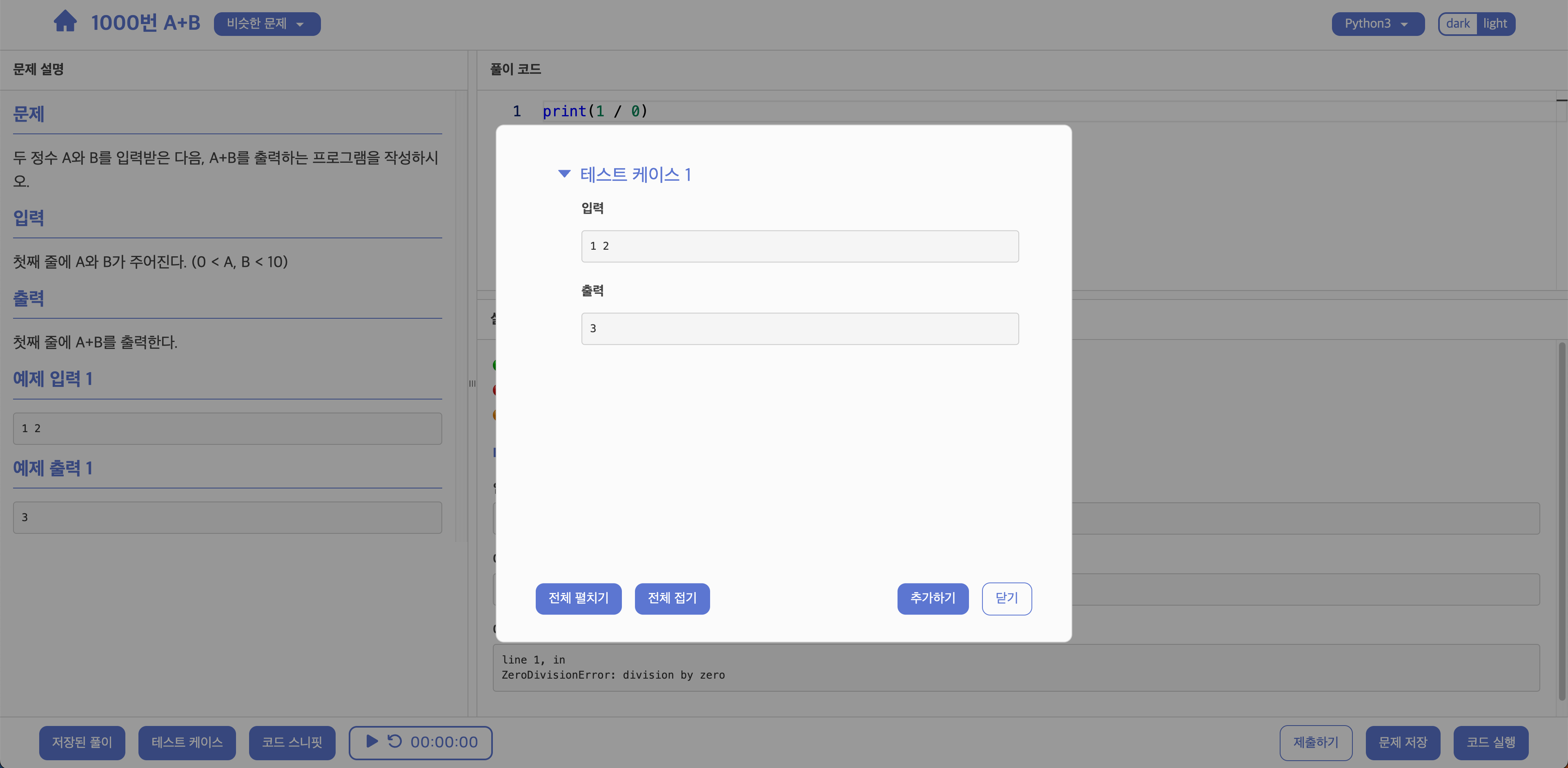The width and height of the screenshot is (1568, 768).
Task: Switch to dark theme
Action: point(1458,24)
